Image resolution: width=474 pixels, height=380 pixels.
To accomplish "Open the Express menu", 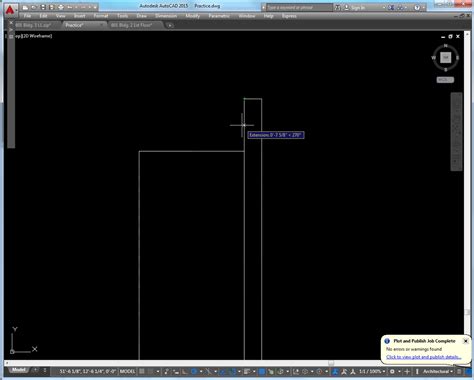I will [x=289, y=16].
